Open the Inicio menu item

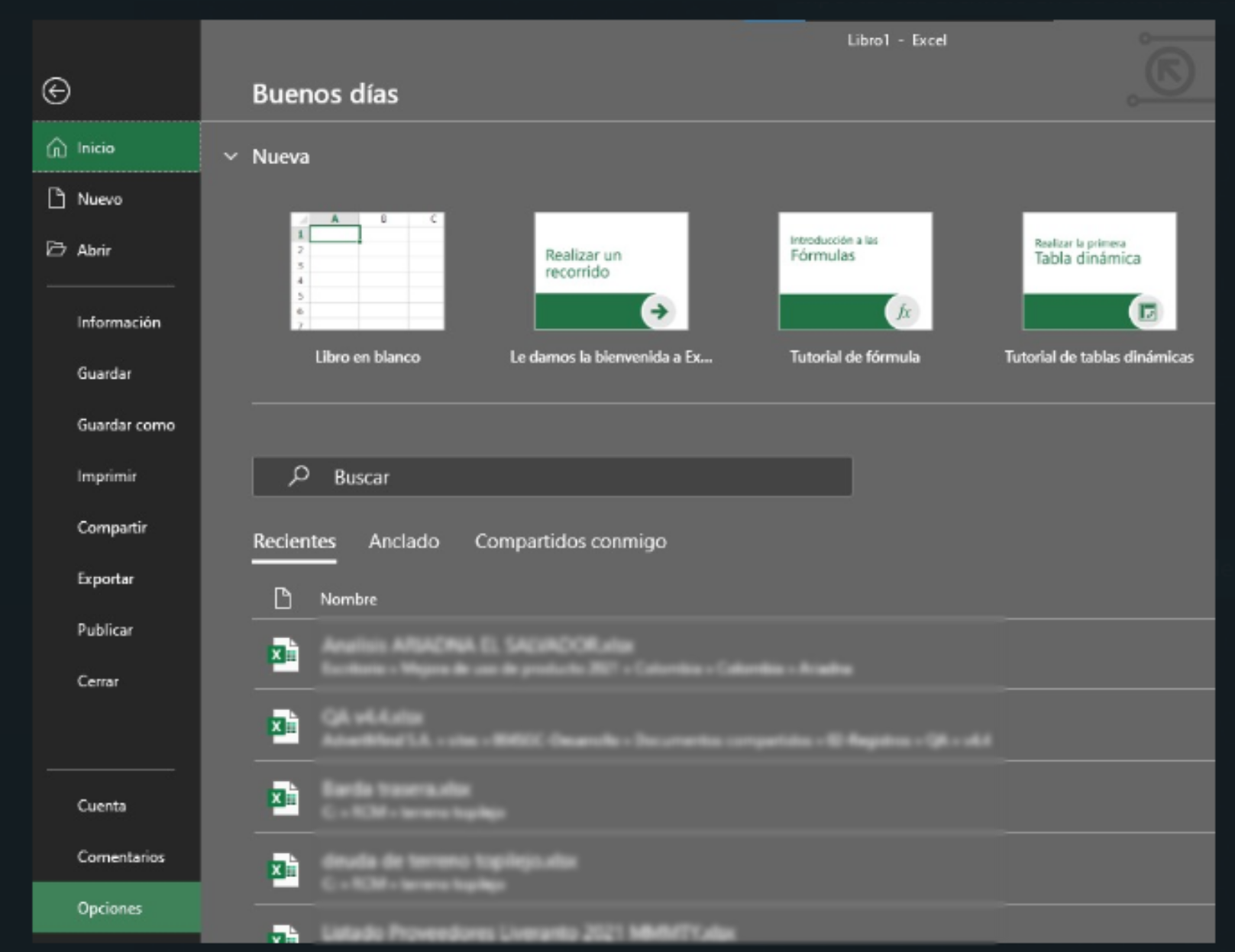click(116, 147)
